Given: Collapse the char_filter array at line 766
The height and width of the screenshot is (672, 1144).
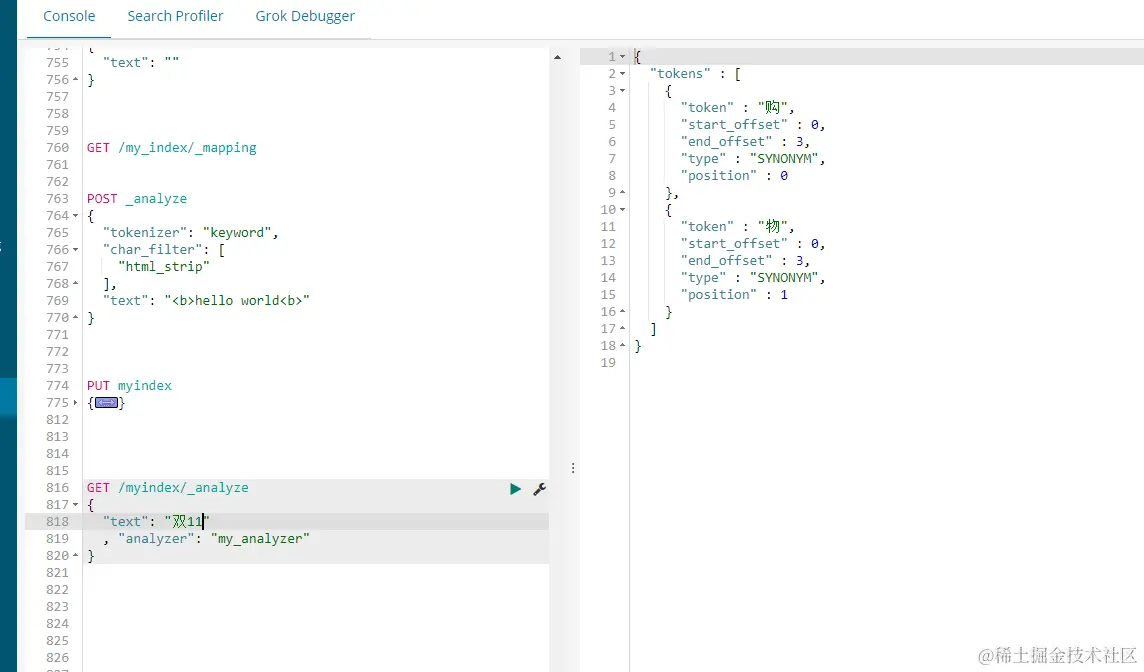Looking at the screenshot, I should pyautogui.click(x=75, y=250).
